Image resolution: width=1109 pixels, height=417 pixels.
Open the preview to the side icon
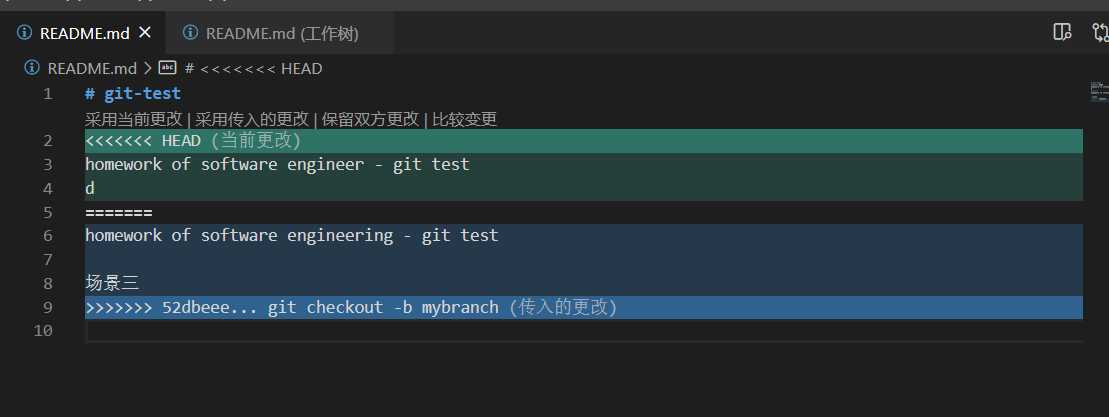[1062, 32]
